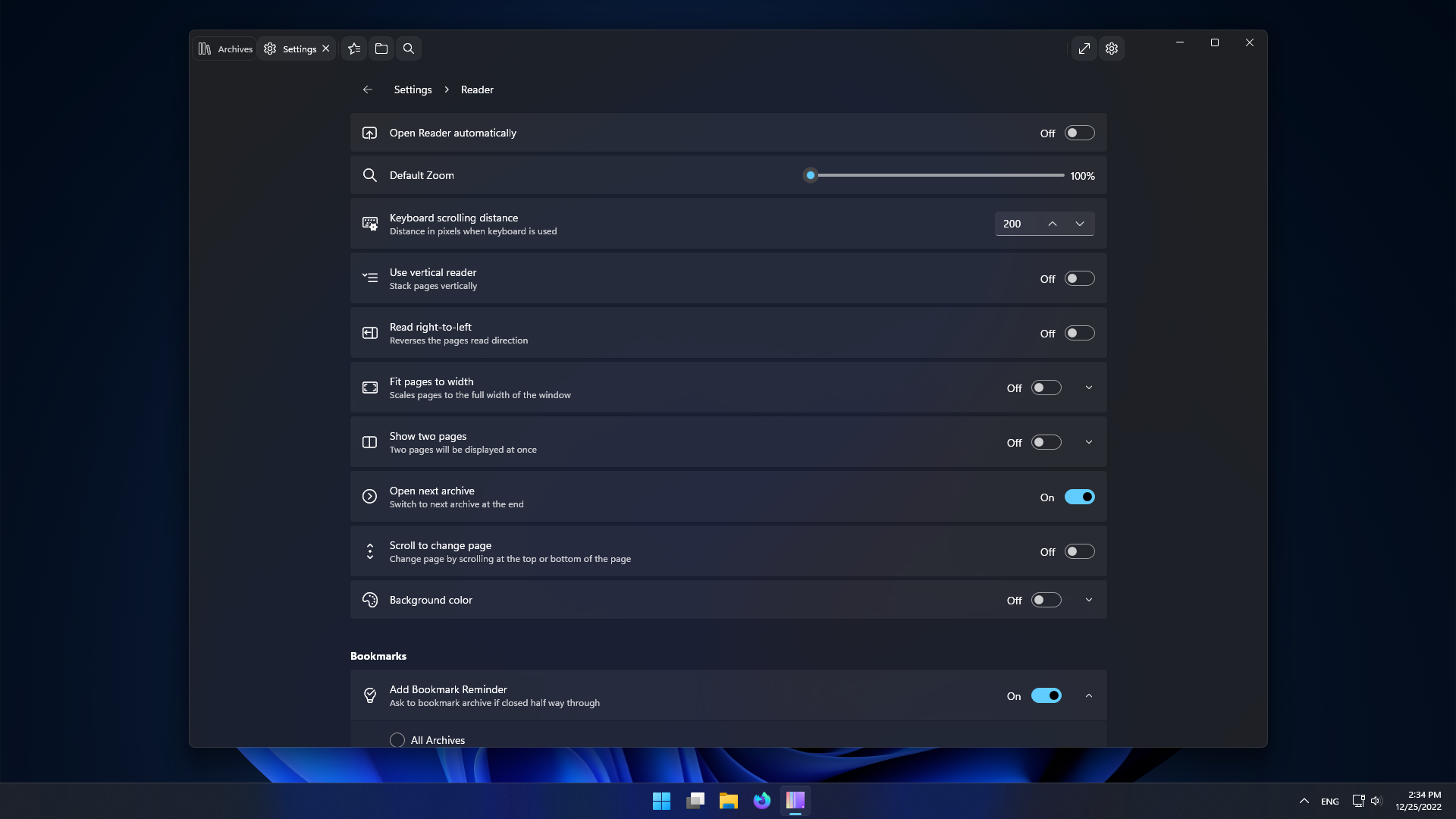This screenshot has height=819, width=1456.
Task: Click Settings breadcrumb menu item
Action: pyautogui.click(x=413, y=89)
